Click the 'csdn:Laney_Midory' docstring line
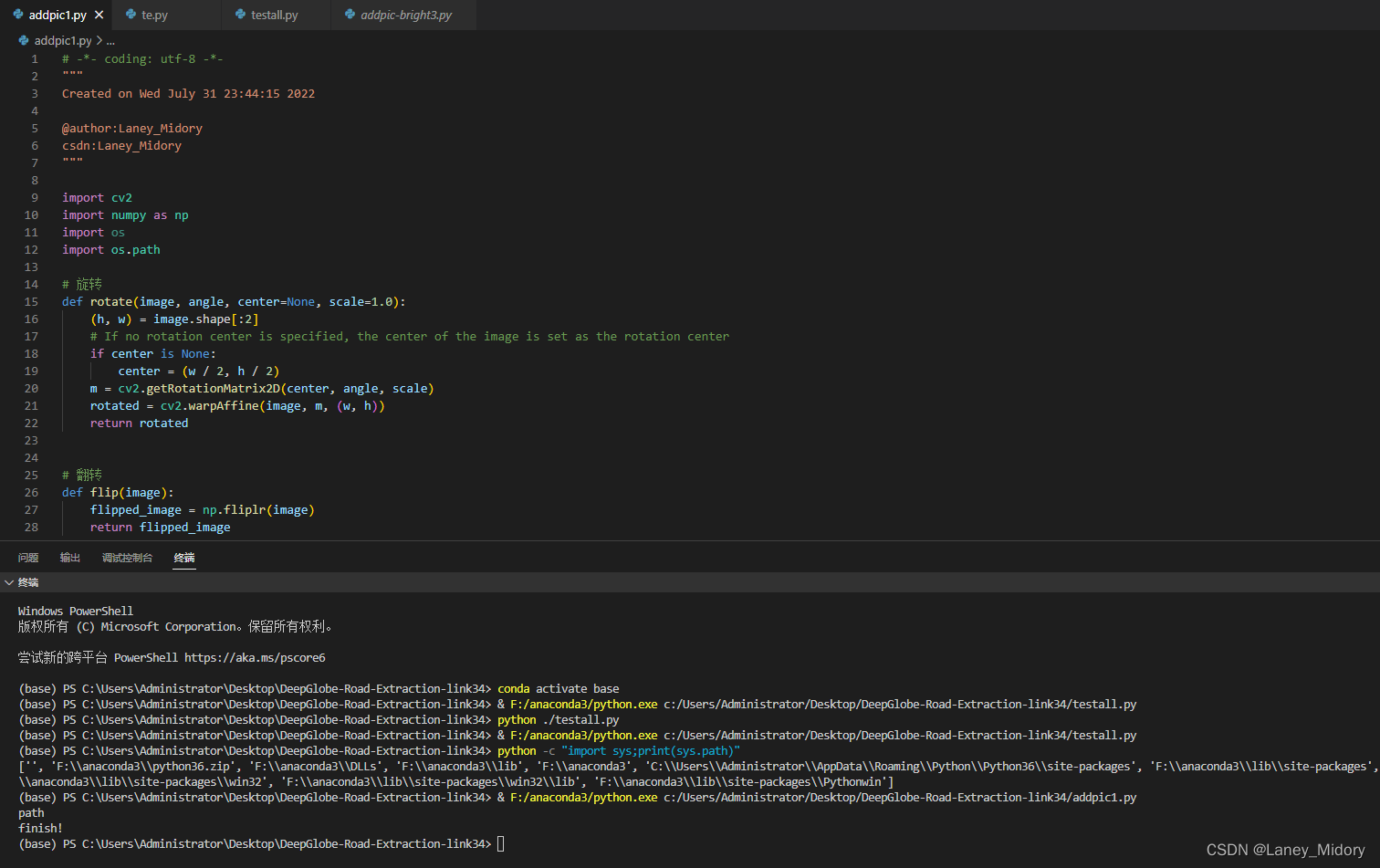The image size is (1380, 868). coord(121,145)
